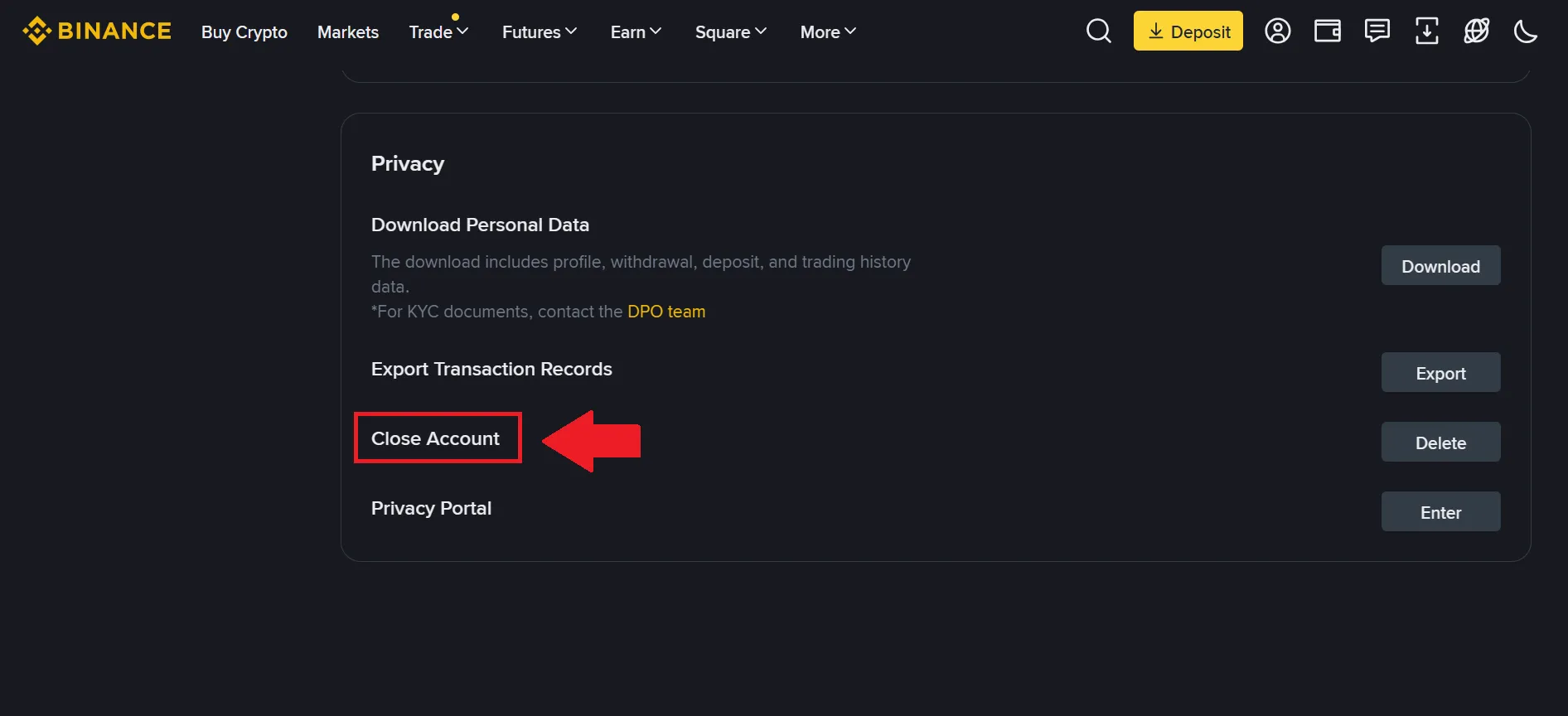Check notification messages

point(1377,31)
